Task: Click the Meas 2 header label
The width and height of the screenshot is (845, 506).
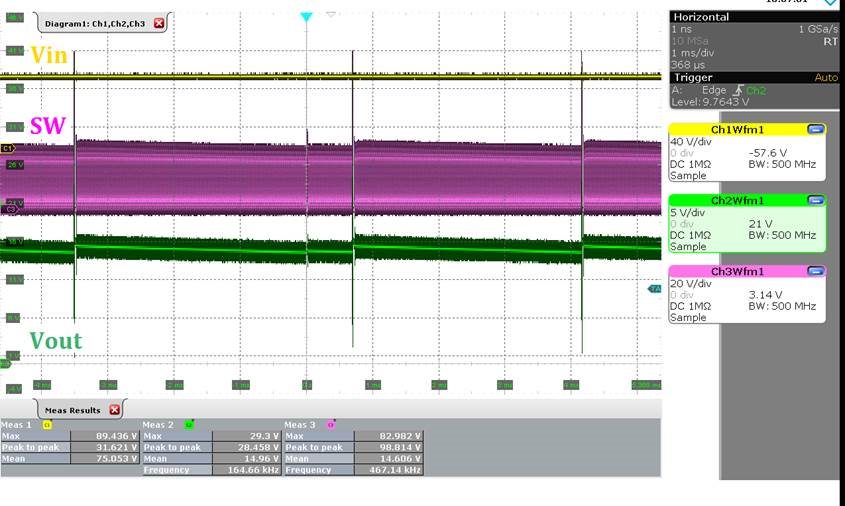Action: pyautogui.click(x=158, y=425)
